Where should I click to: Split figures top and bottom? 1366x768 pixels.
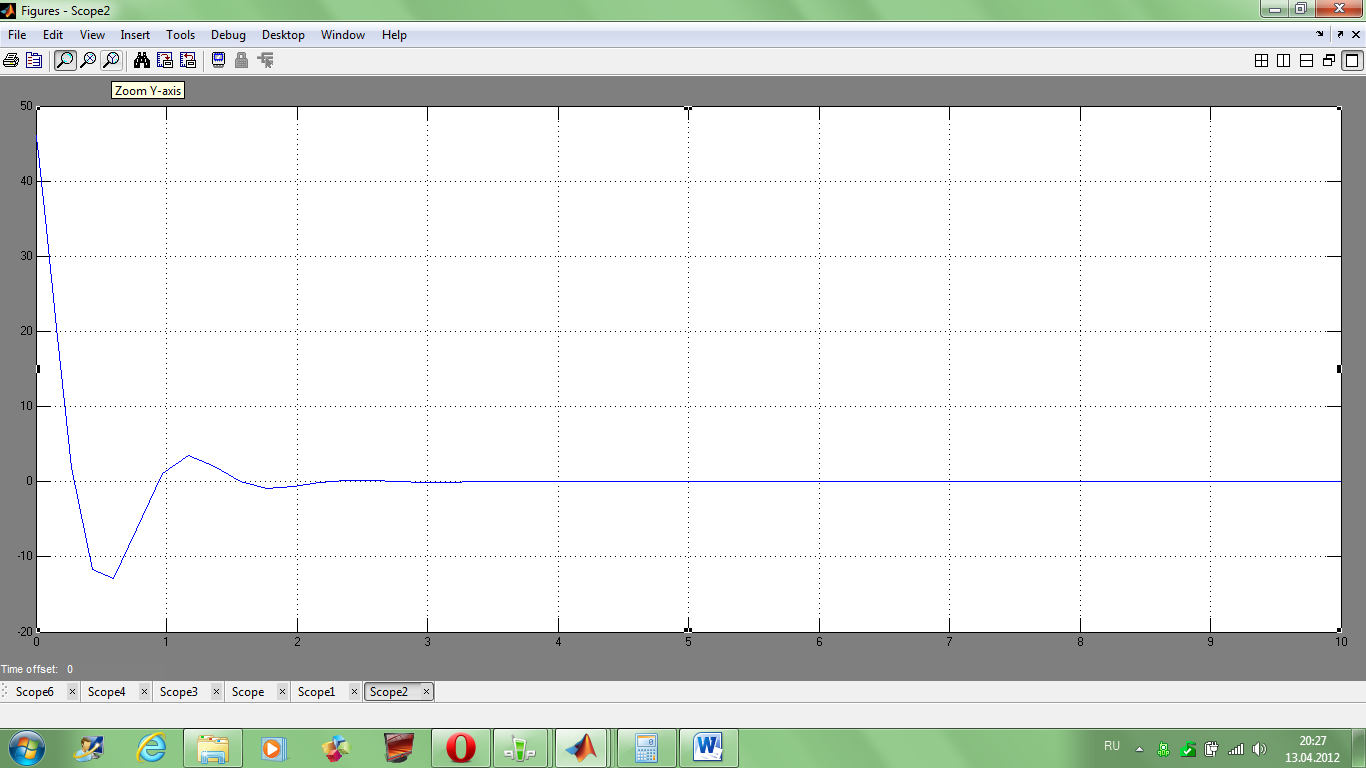pos(1306,60)
